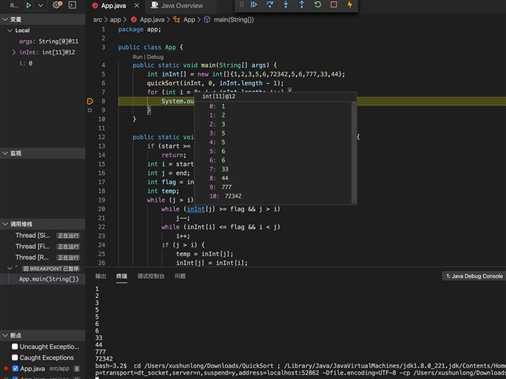Expand the inInt int[11] variable
Screen dimensions: 506x379
click(13, 52)
